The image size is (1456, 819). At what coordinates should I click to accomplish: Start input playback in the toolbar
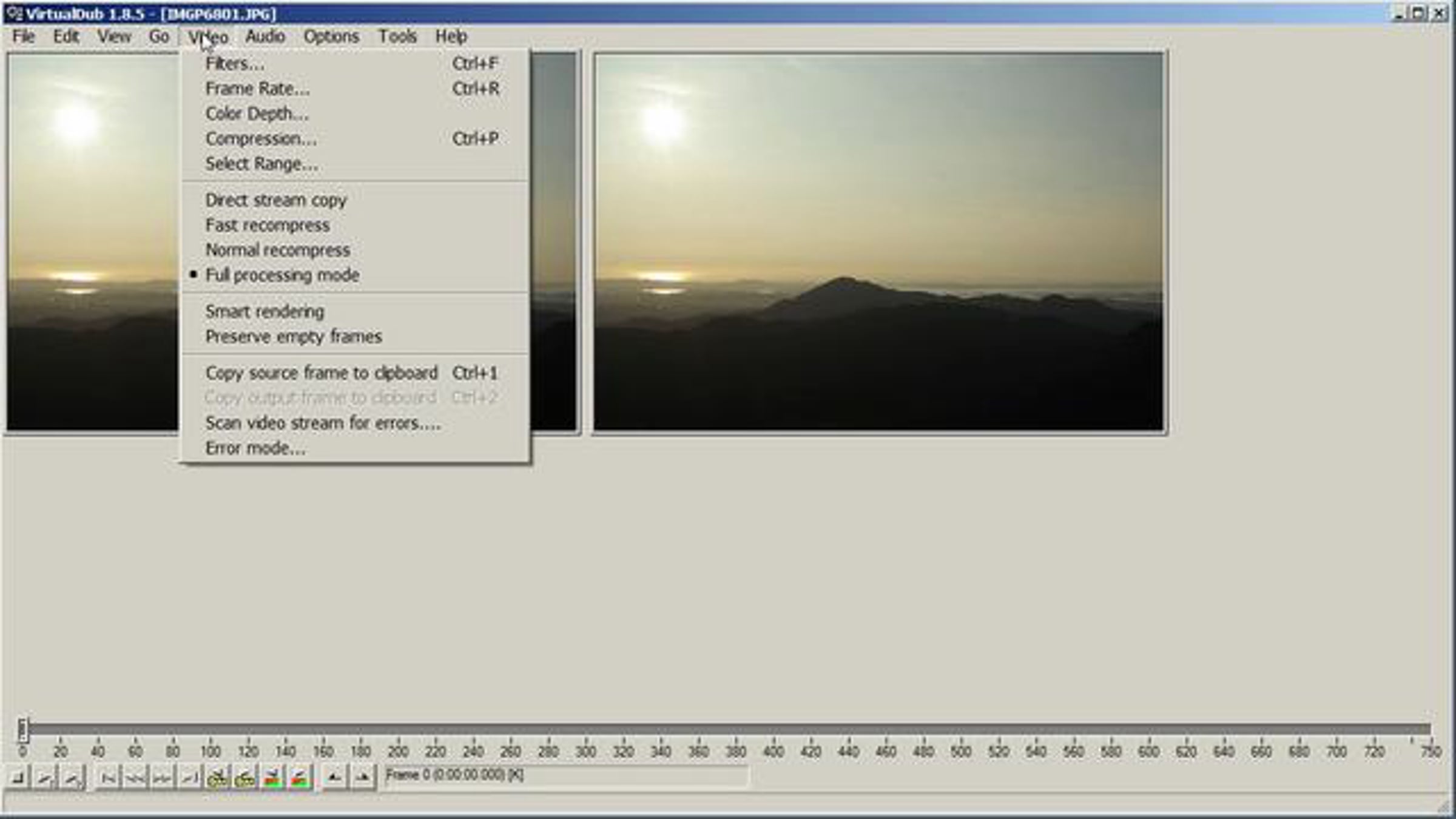(x=45, y=777)
